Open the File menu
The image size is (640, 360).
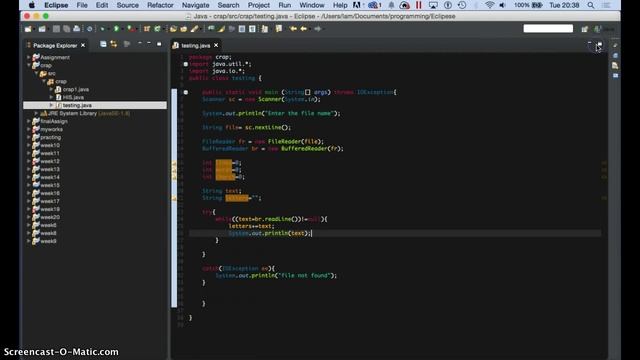pyautogui.click(x=82, y=5)
